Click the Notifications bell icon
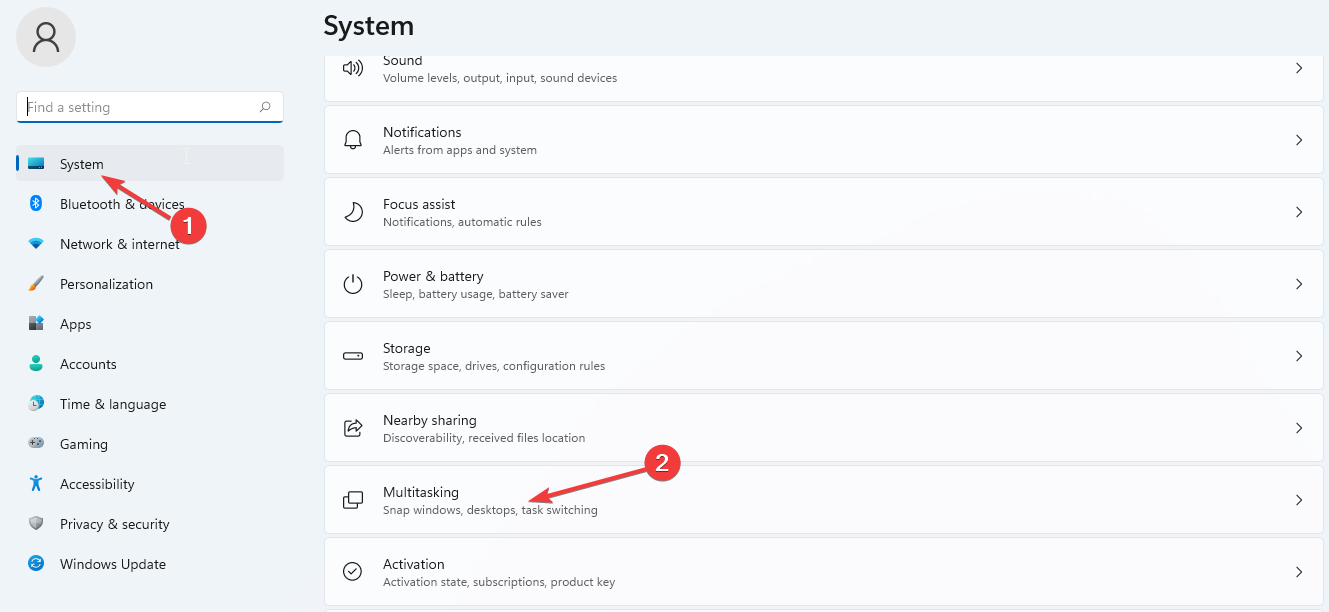1329x612 pixels. pos(352,139)
